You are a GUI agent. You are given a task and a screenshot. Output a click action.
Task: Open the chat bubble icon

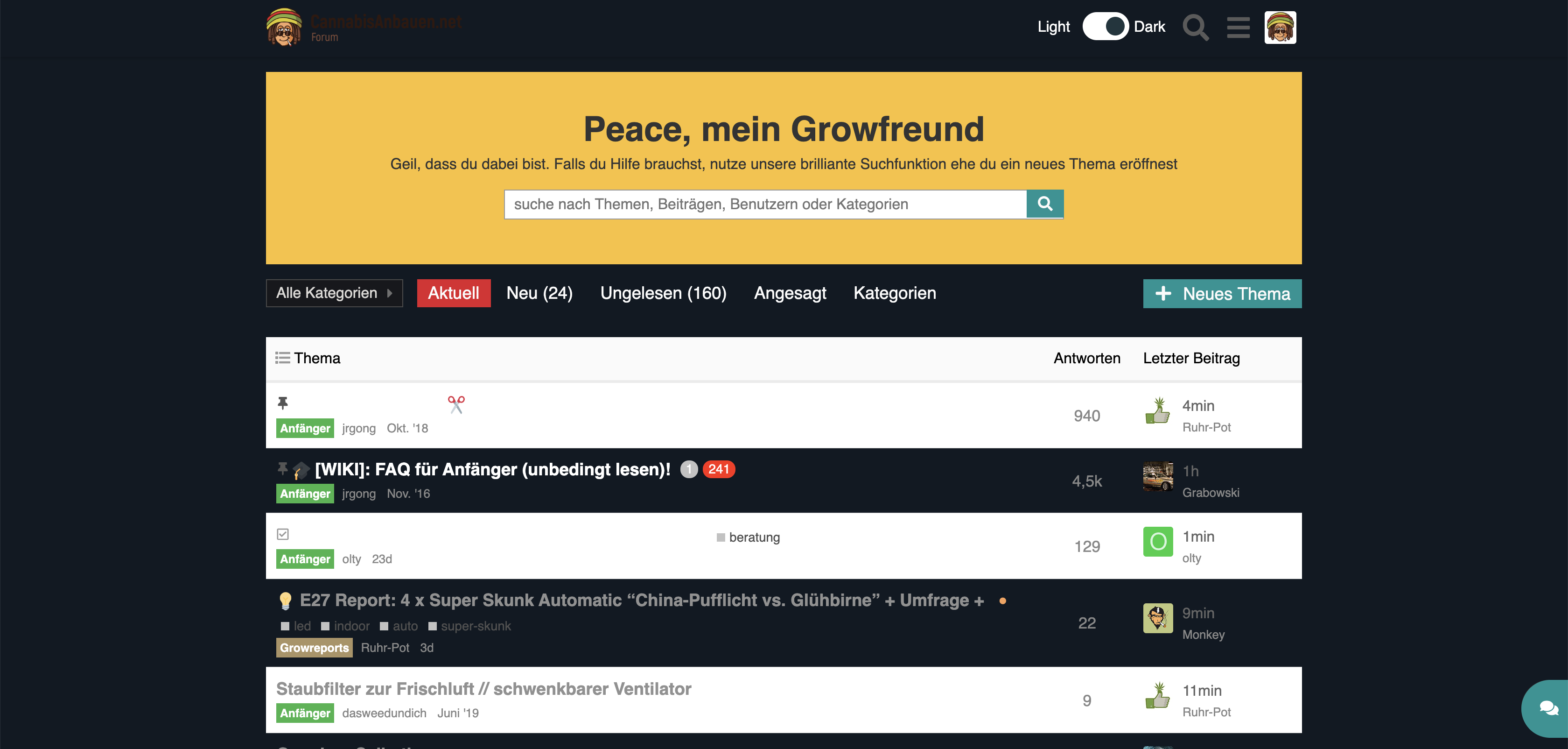click(1548, 708)
